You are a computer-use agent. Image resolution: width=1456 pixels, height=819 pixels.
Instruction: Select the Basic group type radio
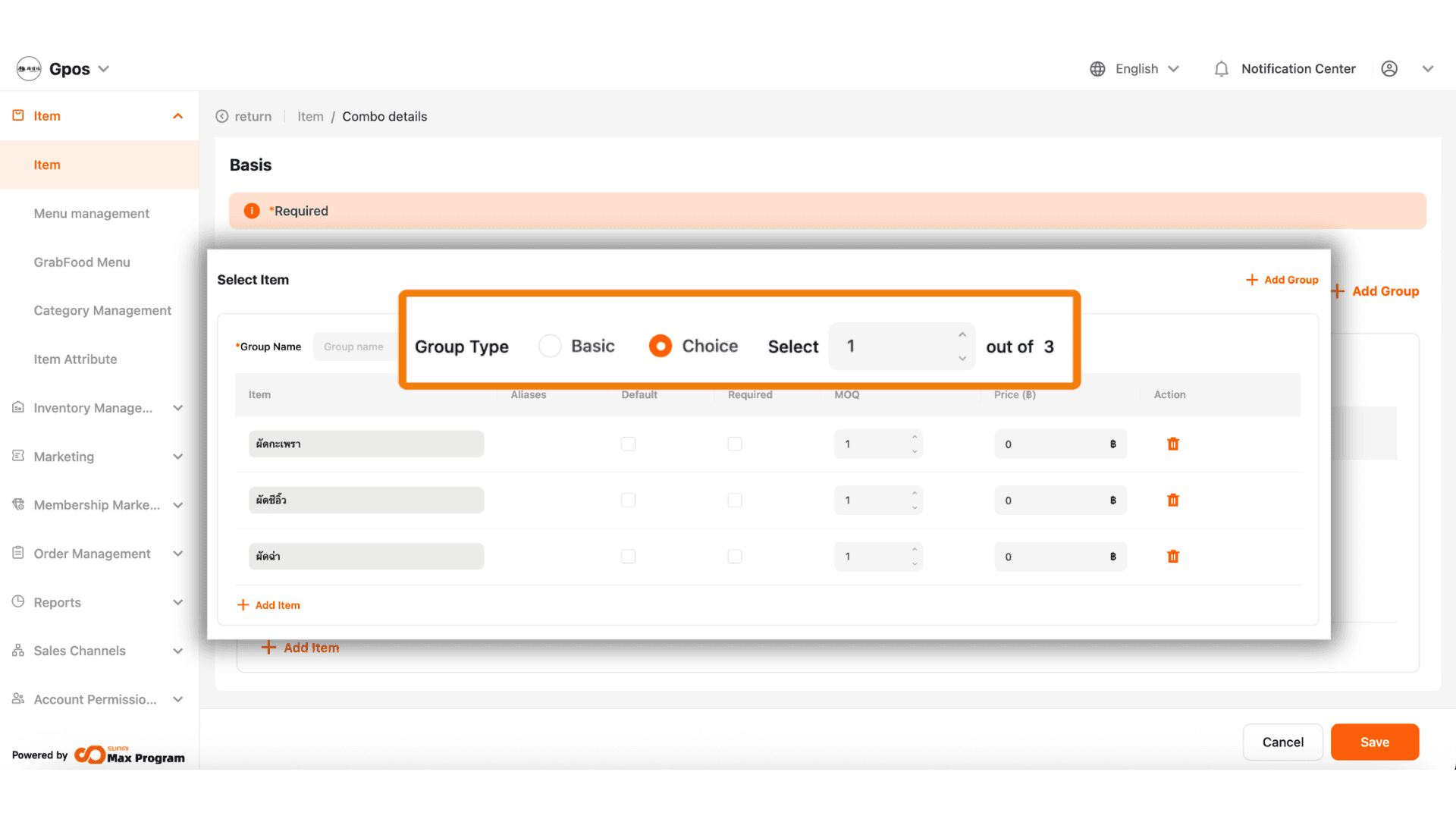[x=550, y=346]
